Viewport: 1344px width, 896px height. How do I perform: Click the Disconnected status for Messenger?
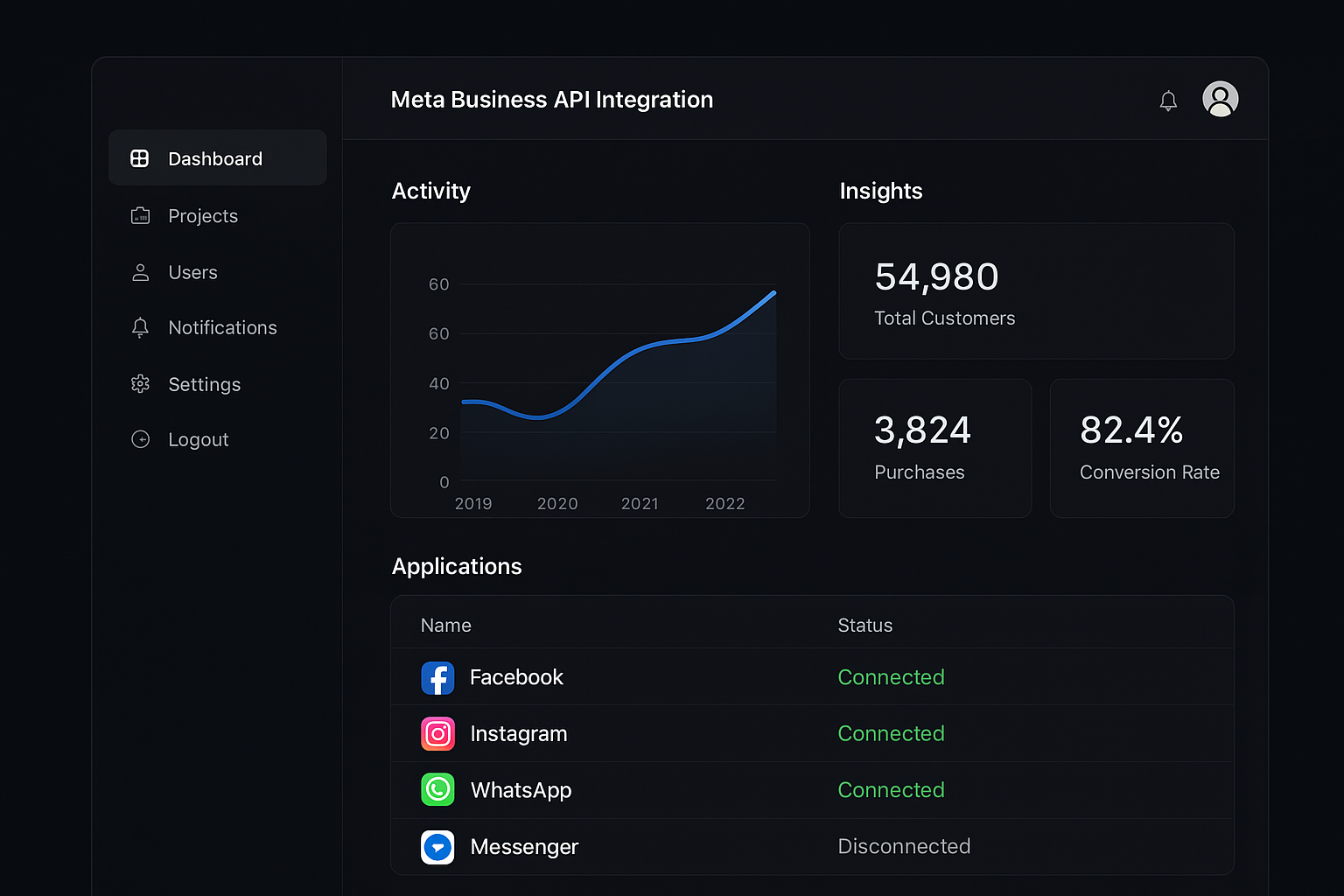(x=904, y=846)
